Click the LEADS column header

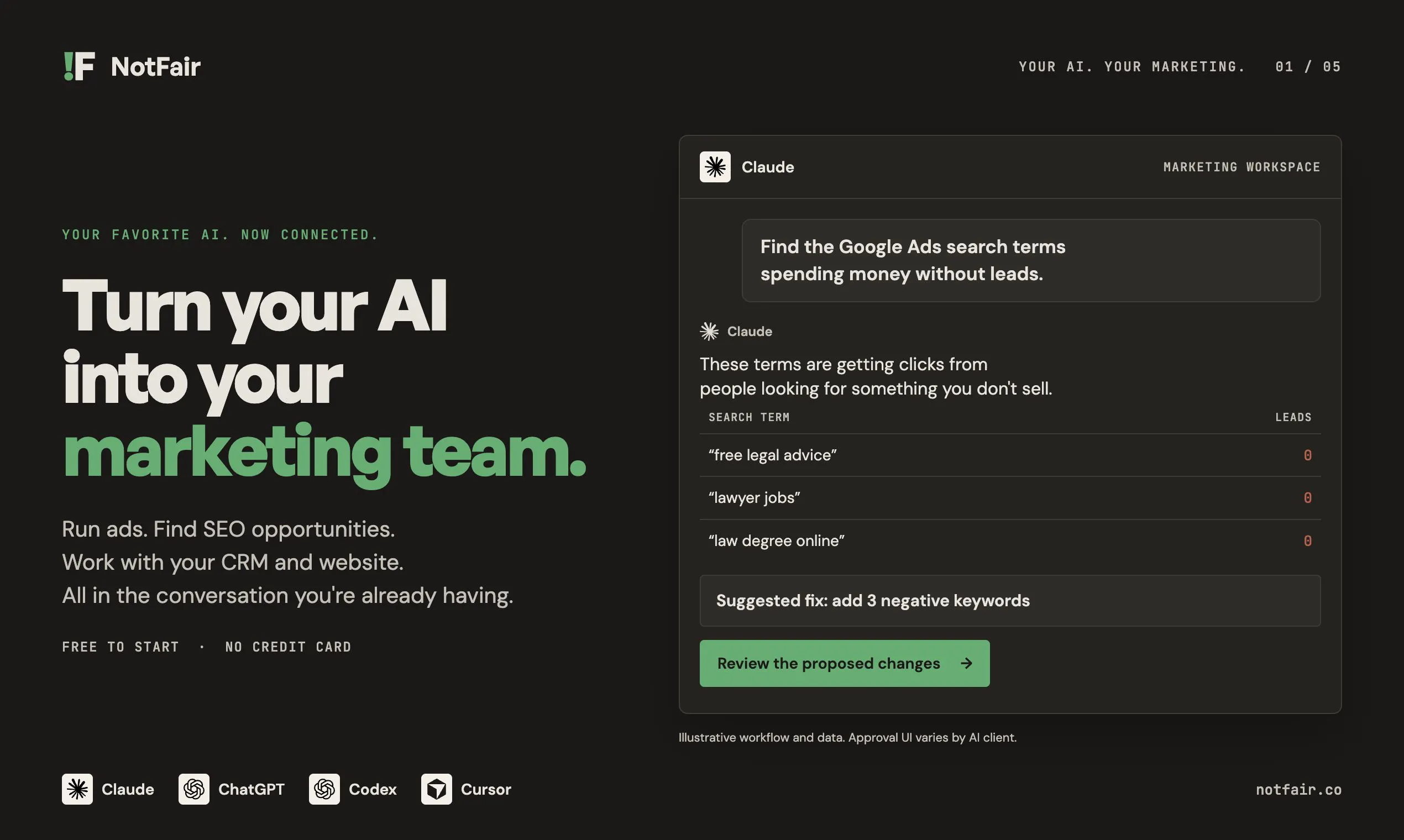tap(1293, 417)
